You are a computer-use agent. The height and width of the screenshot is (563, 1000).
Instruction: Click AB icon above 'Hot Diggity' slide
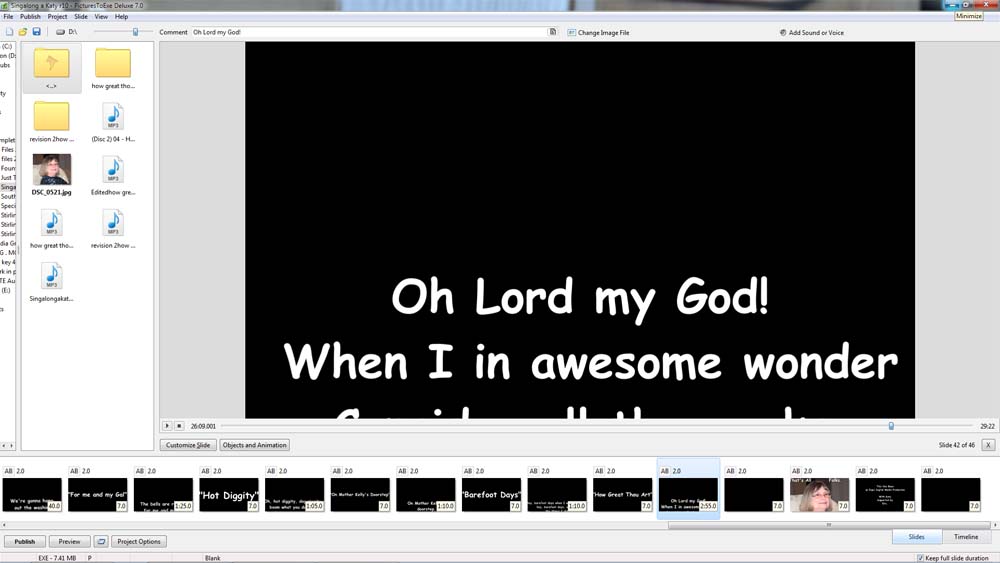coord(205,471)
